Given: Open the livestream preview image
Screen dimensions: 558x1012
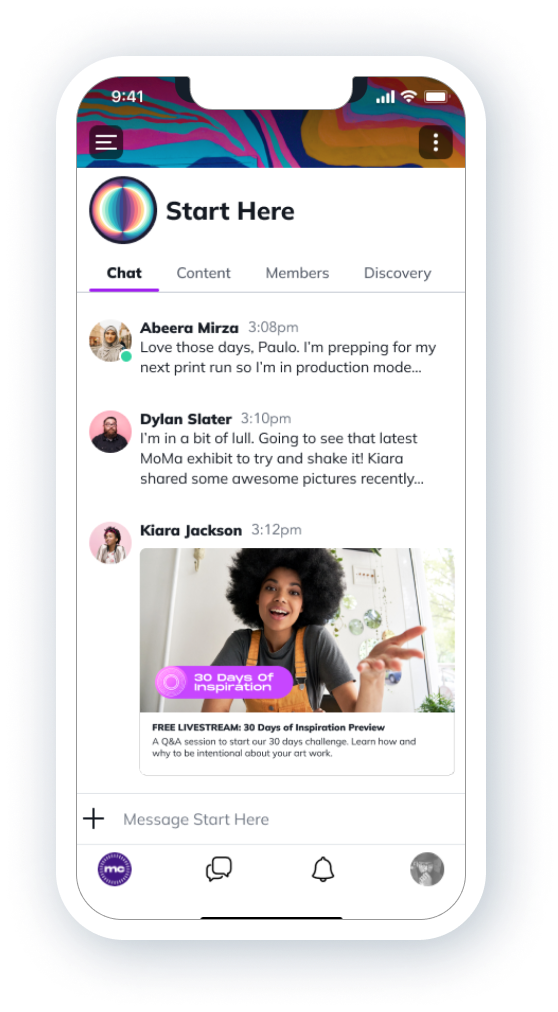Looking at the screenshot, I should click(297, 630).
